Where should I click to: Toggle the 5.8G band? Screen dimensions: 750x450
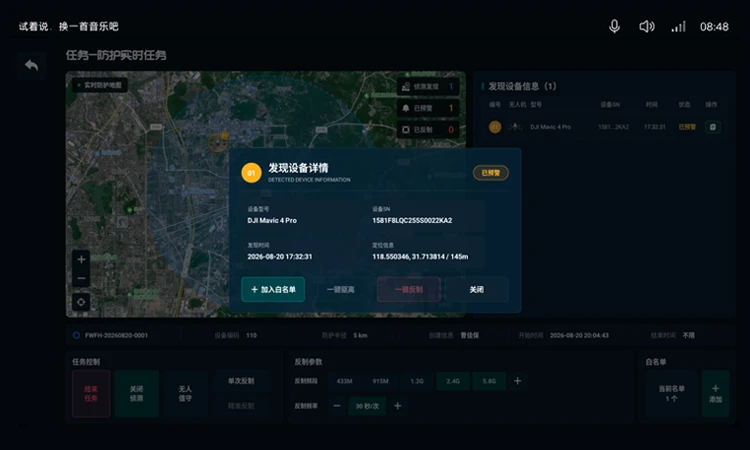tap(489, 381)
